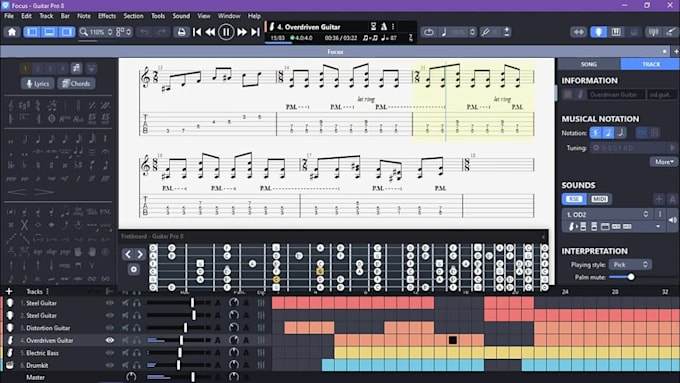
Task: Open the Track menu
Action: (46, 16)
